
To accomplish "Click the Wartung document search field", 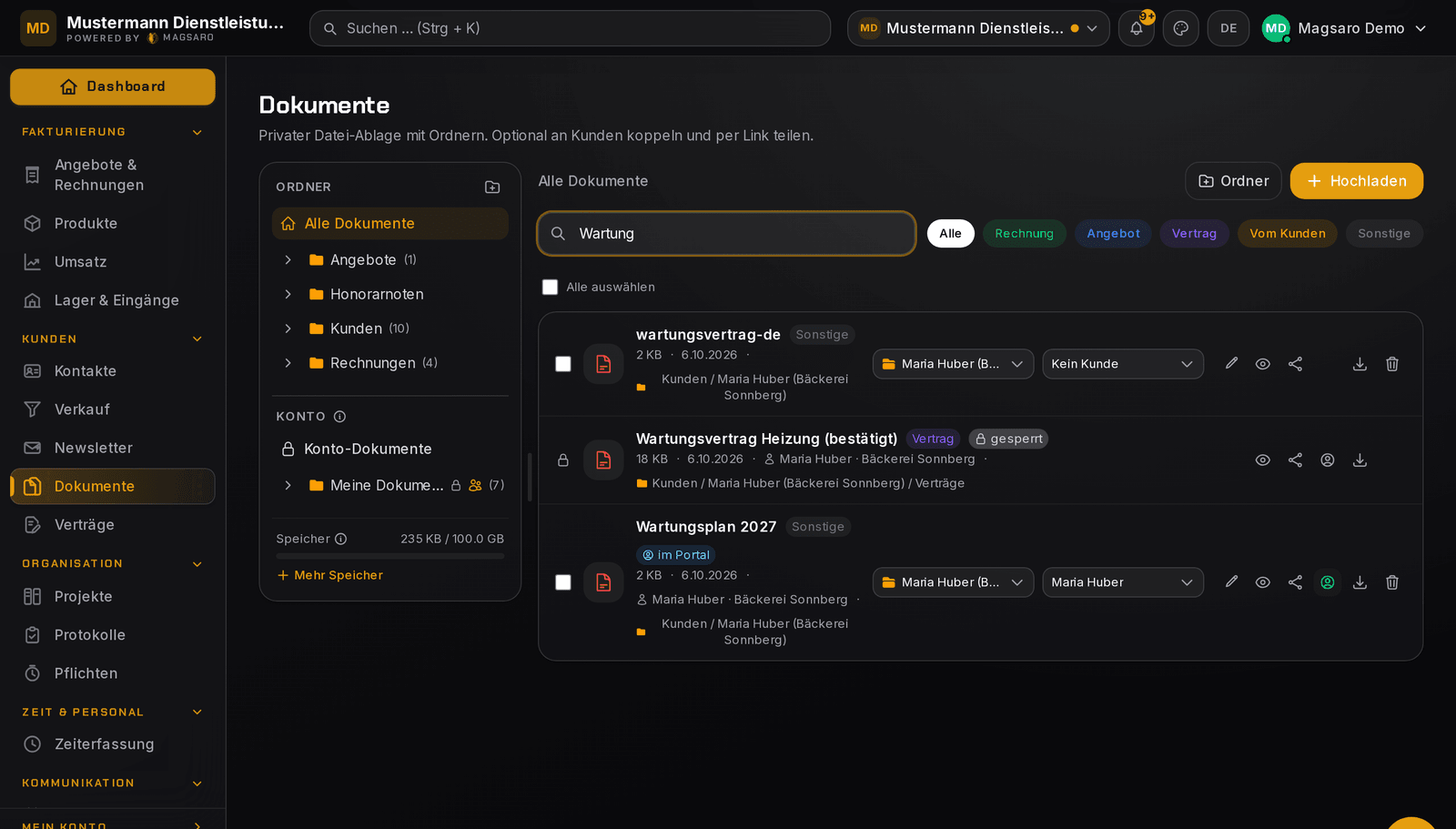I will pos(726,234).
